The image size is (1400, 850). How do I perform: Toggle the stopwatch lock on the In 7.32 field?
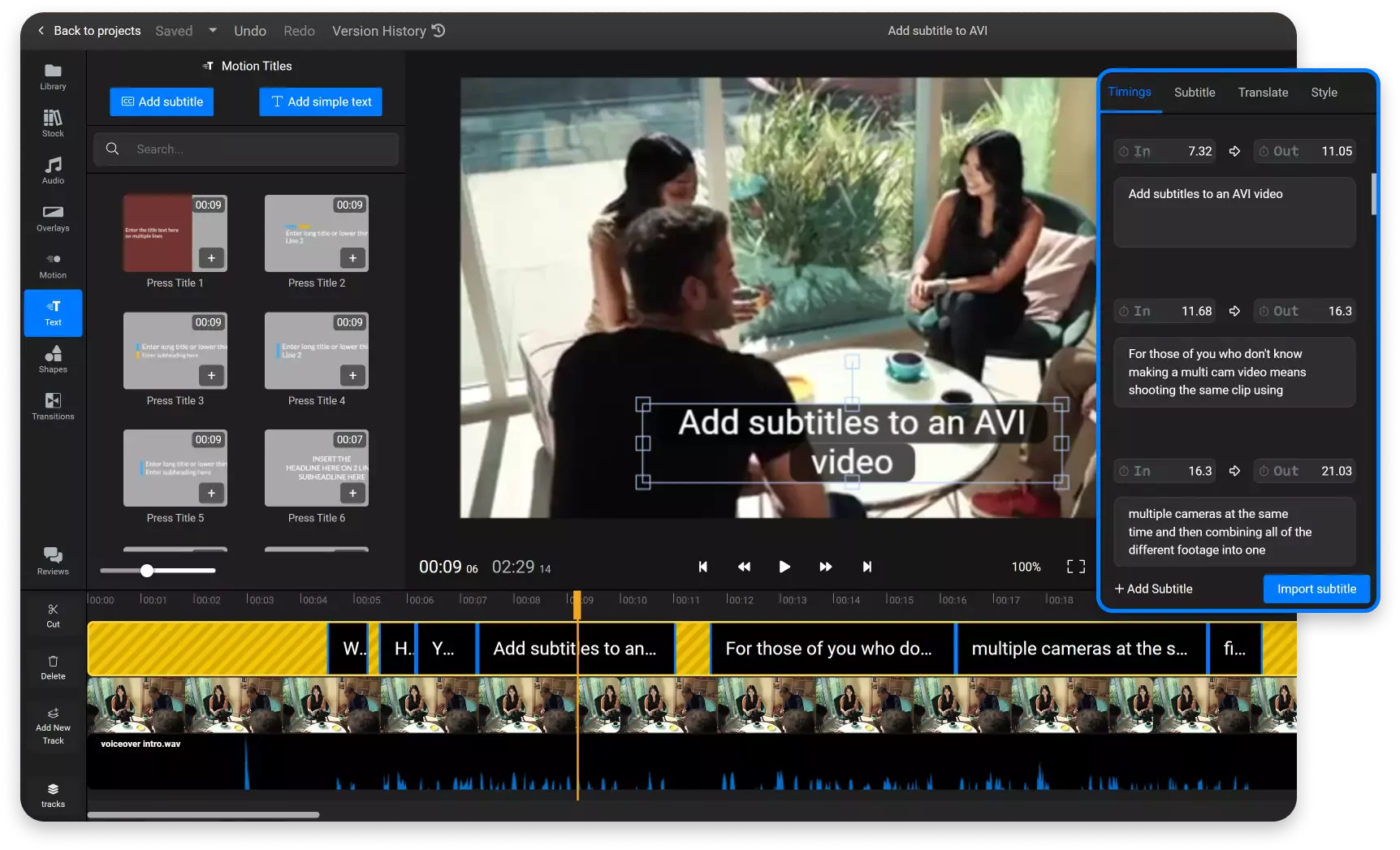point(1122,151)
